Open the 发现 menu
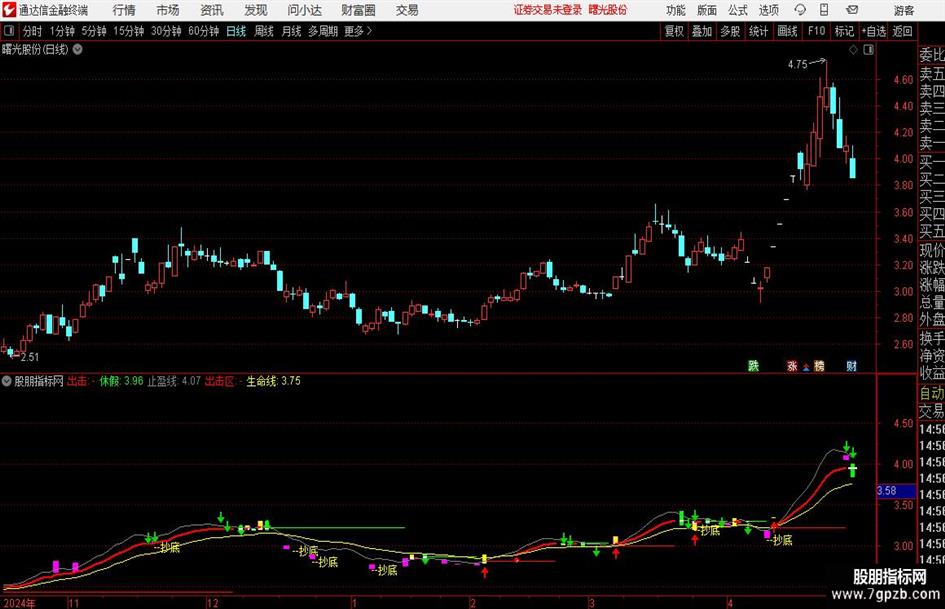 [256, 10]
